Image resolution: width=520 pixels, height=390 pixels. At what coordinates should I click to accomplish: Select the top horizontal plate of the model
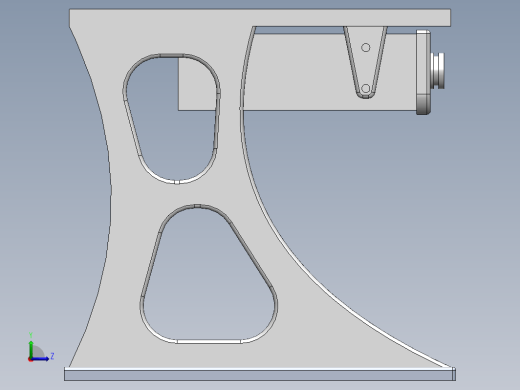point(260,18)
